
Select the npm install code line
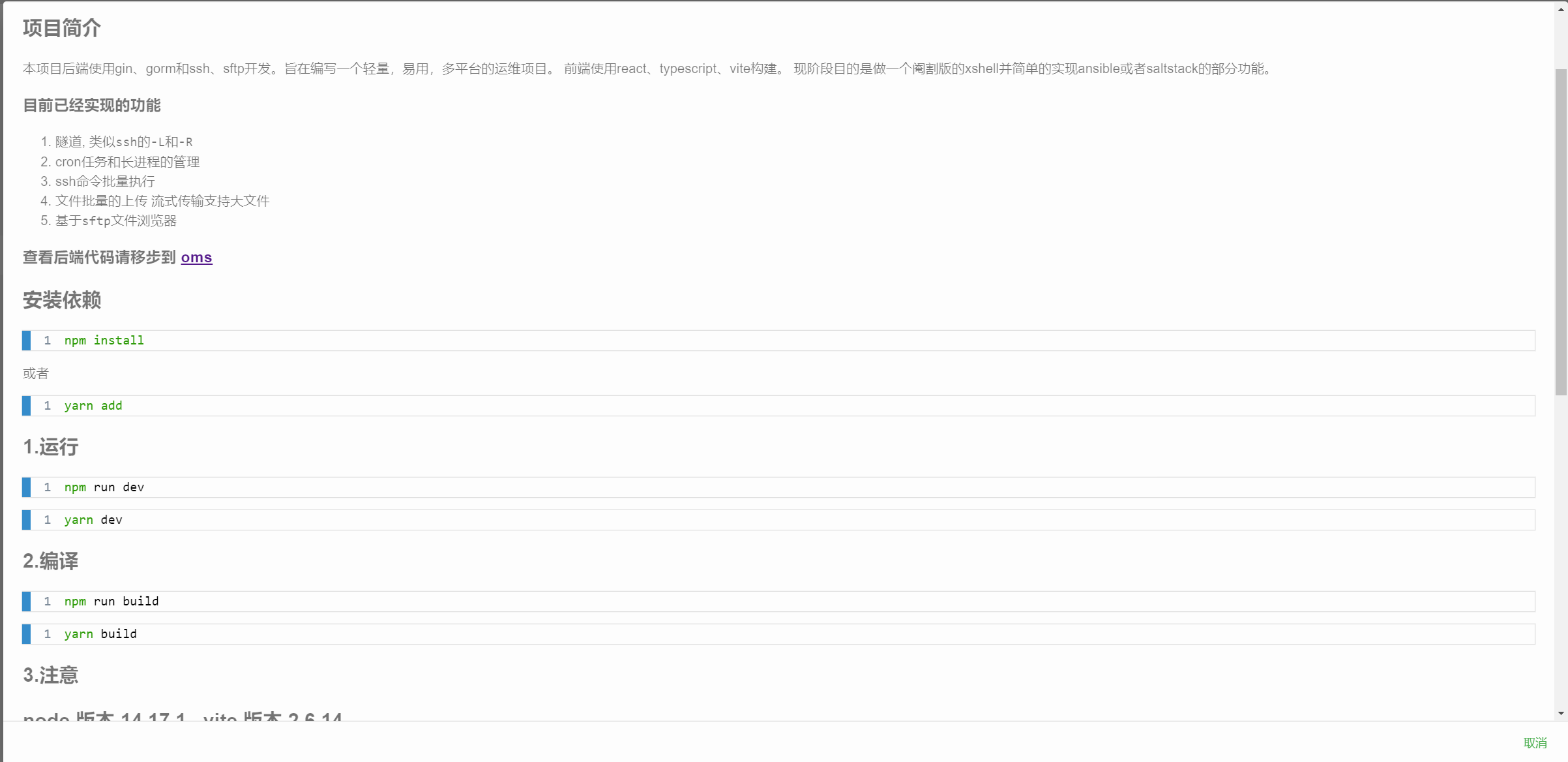click(x=104, y=340)
